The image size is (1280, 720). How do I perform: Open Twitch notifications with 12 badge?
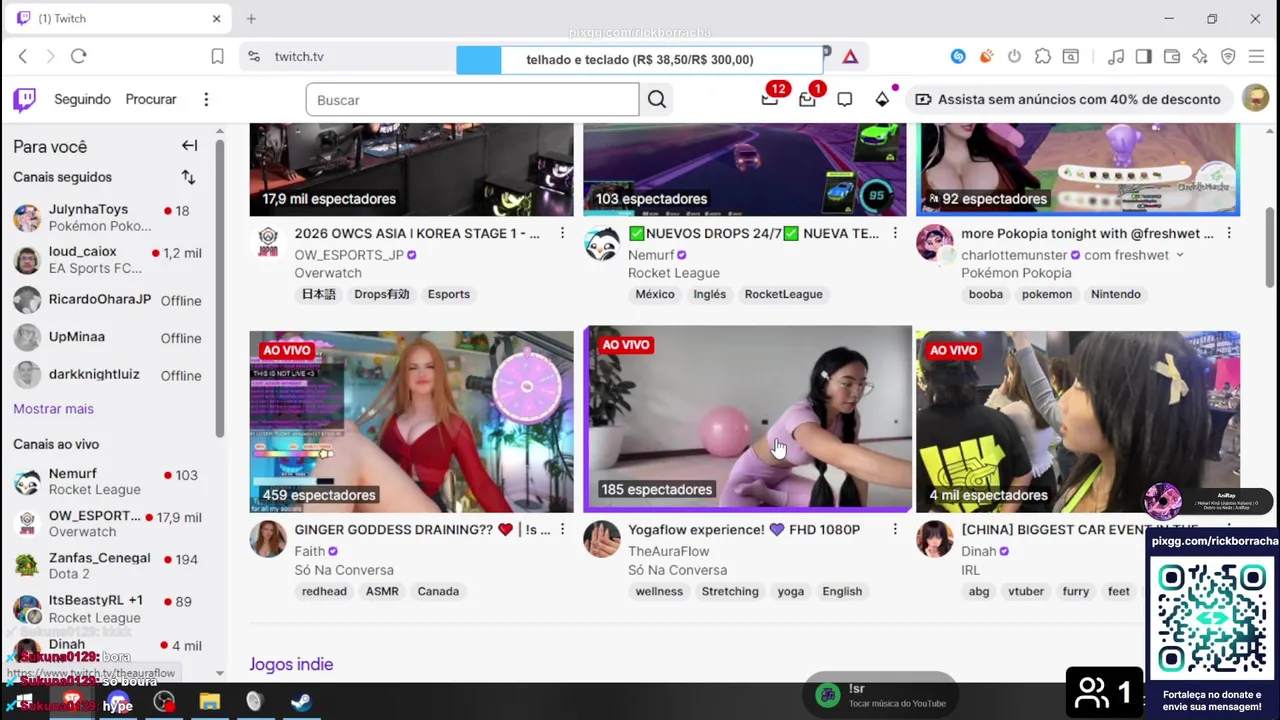(770, 99)
